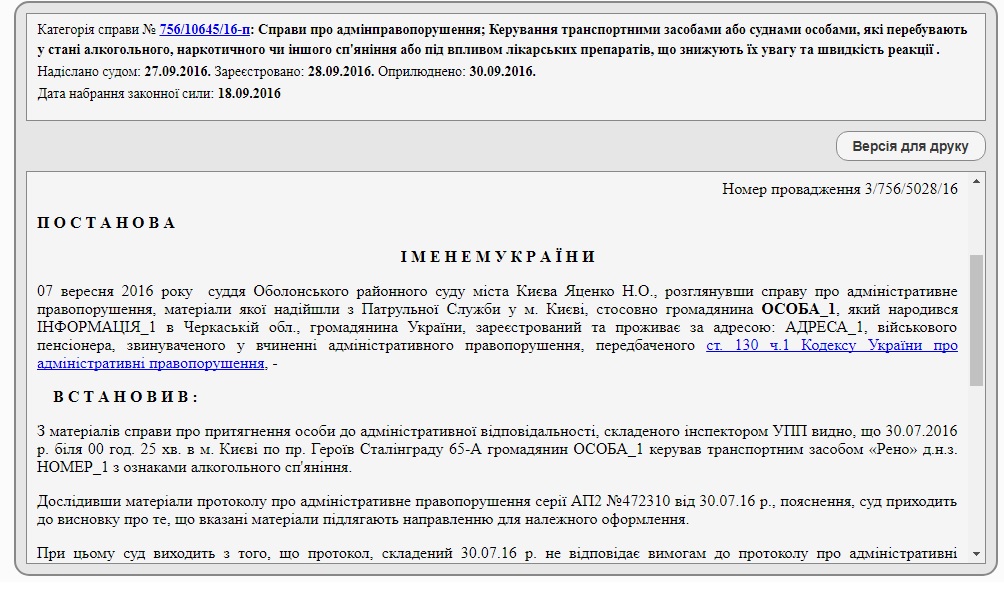The width and height of the screenshot is (1004, 591).
Task: Click the document scrollbar down arrow
Action: coord(976,554)
